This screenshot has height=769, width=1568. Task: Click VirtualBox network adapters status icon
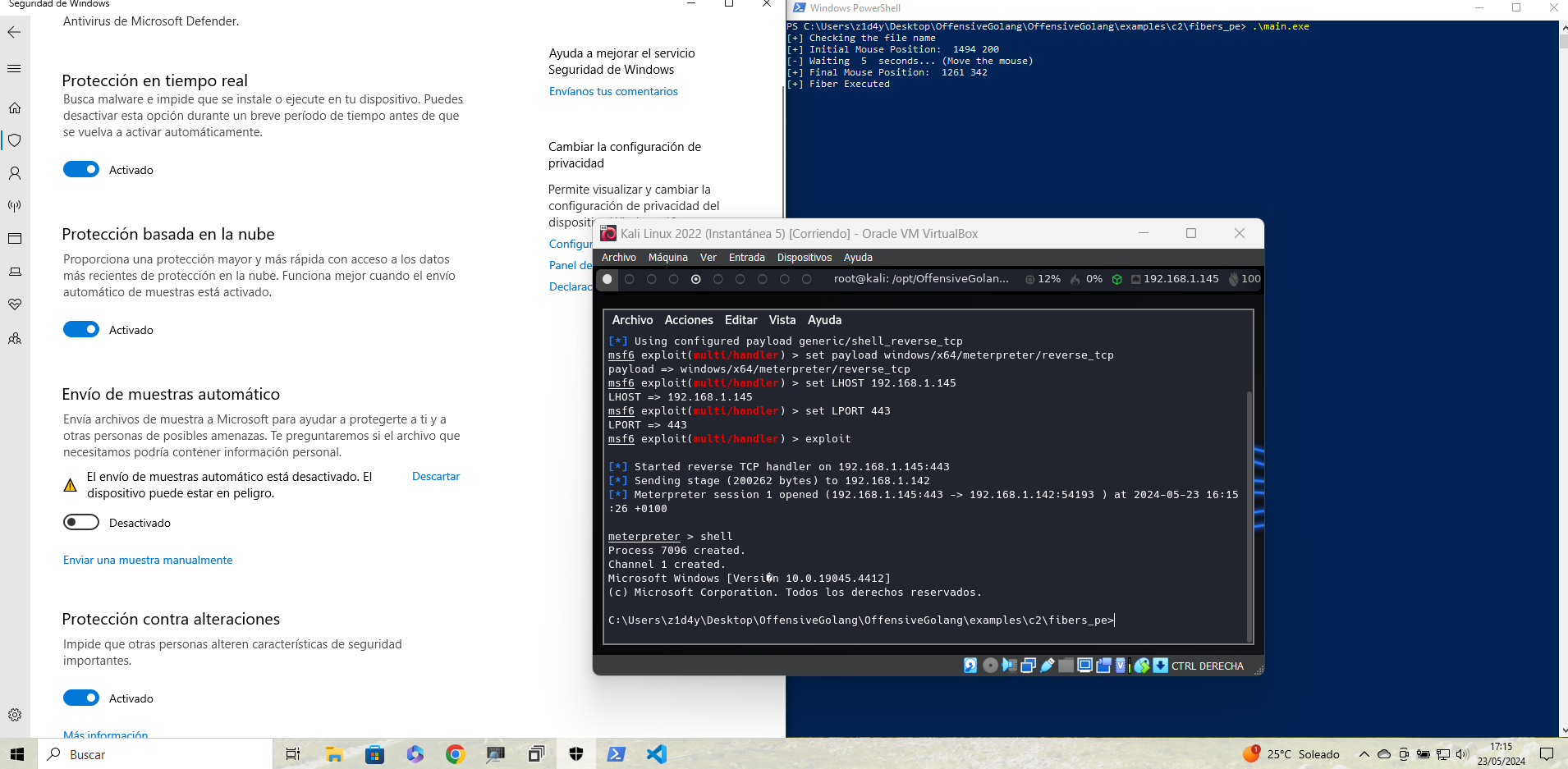tap(1028, 666)
